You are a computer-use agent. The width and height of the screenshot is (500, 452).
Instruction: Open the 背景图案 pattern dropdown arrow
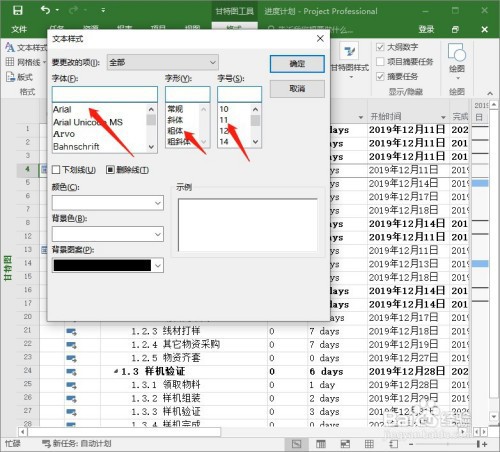[158, 266]
